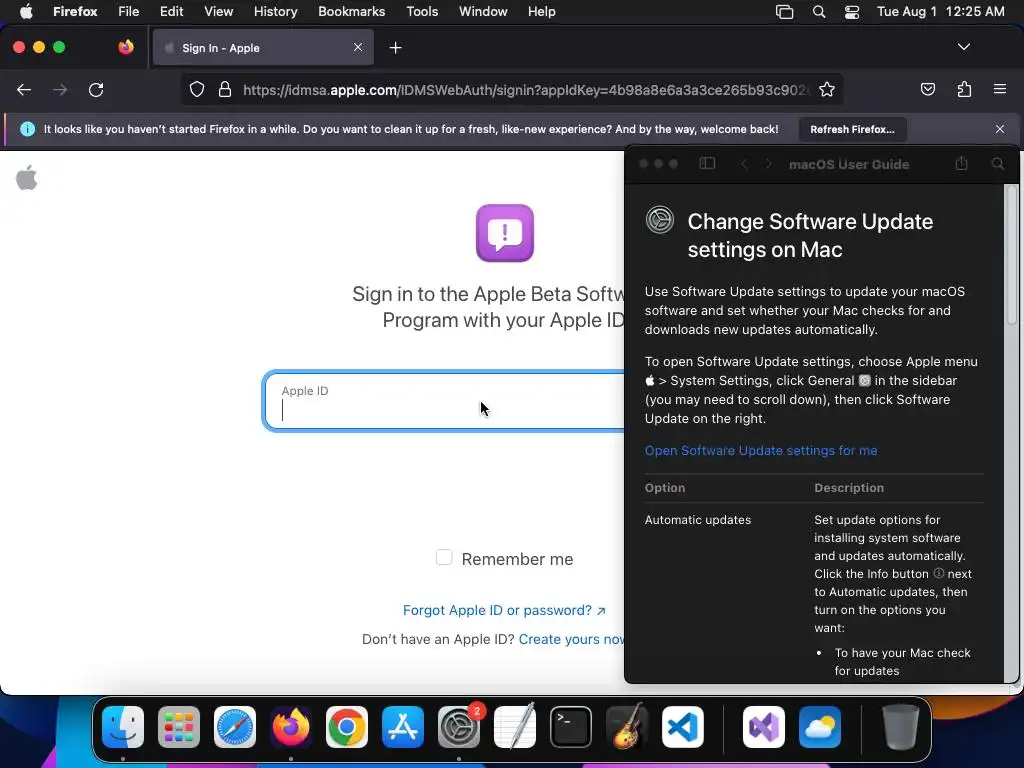The width and height of the screenshot is (1024, 768).
Task: Open the Tools menu
Action: pos(422,12)
